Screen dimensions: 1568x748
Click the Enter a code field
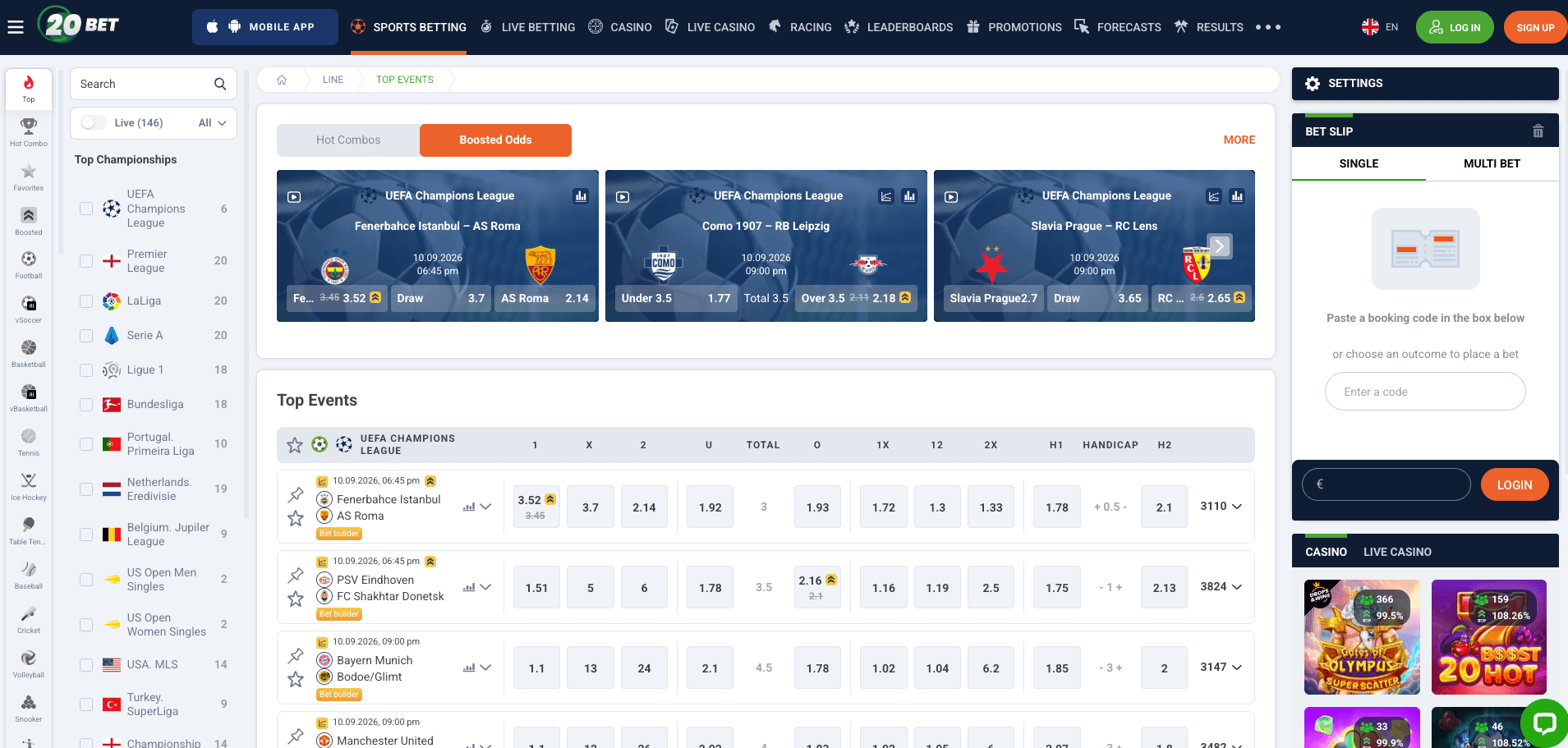(x=1425, y=392)
